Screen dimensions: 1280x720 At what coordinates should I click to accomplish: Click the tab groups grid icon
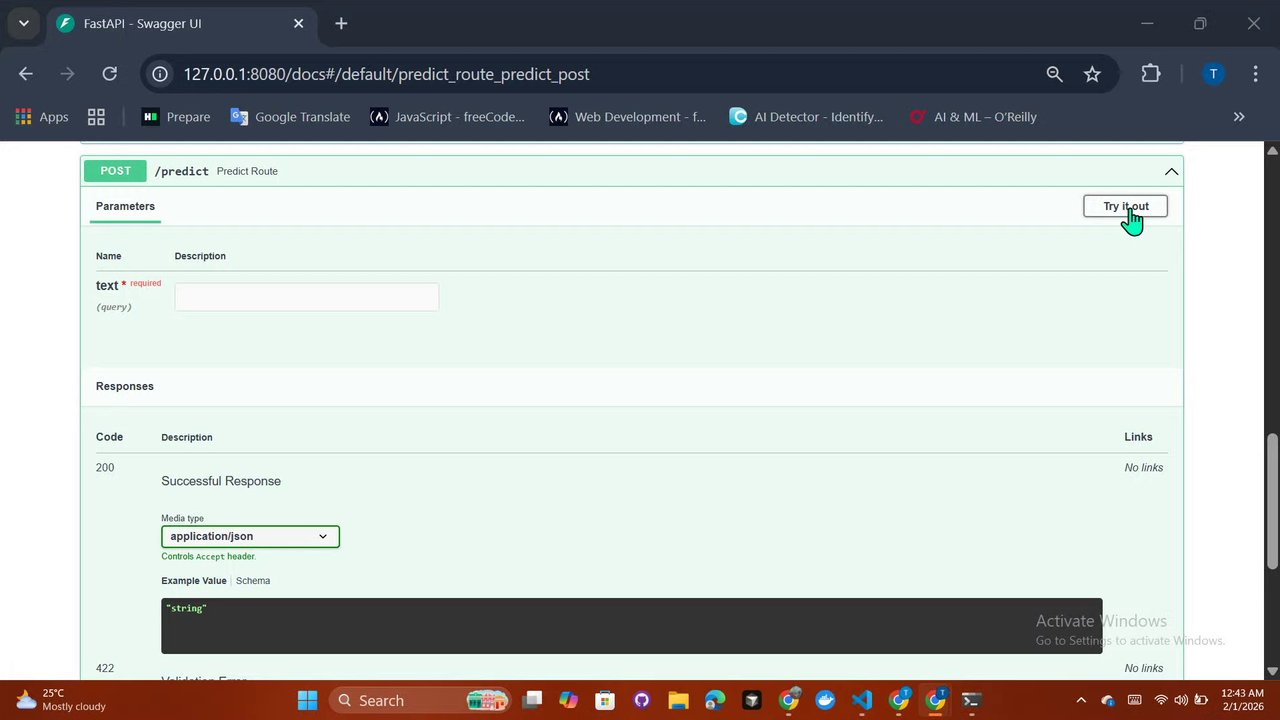point(96,117)
